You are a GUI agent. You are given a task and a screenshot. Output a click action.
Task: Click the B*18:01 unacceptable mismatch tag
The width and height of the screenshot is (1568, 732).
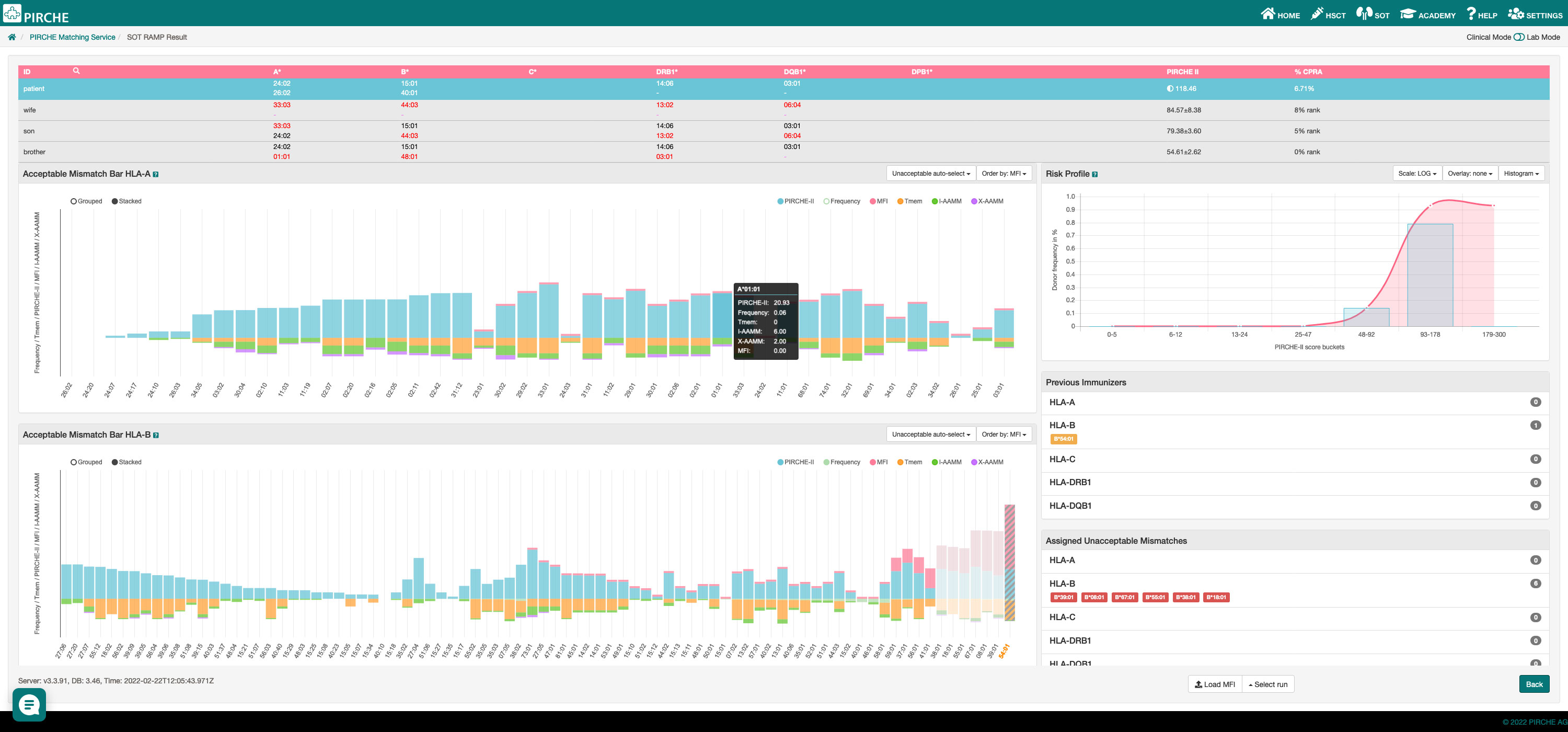(1216, 597)
